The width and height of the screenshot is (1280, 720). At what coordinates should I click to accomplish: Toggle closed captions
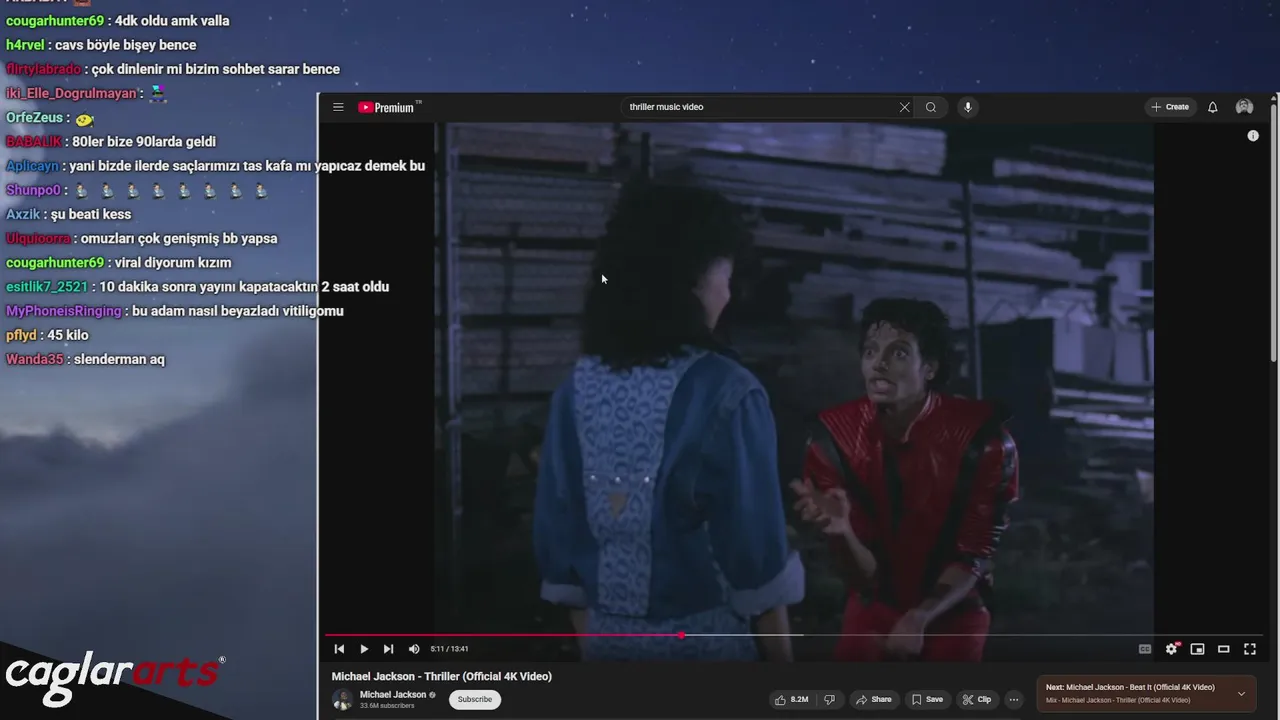[1145, 649]
